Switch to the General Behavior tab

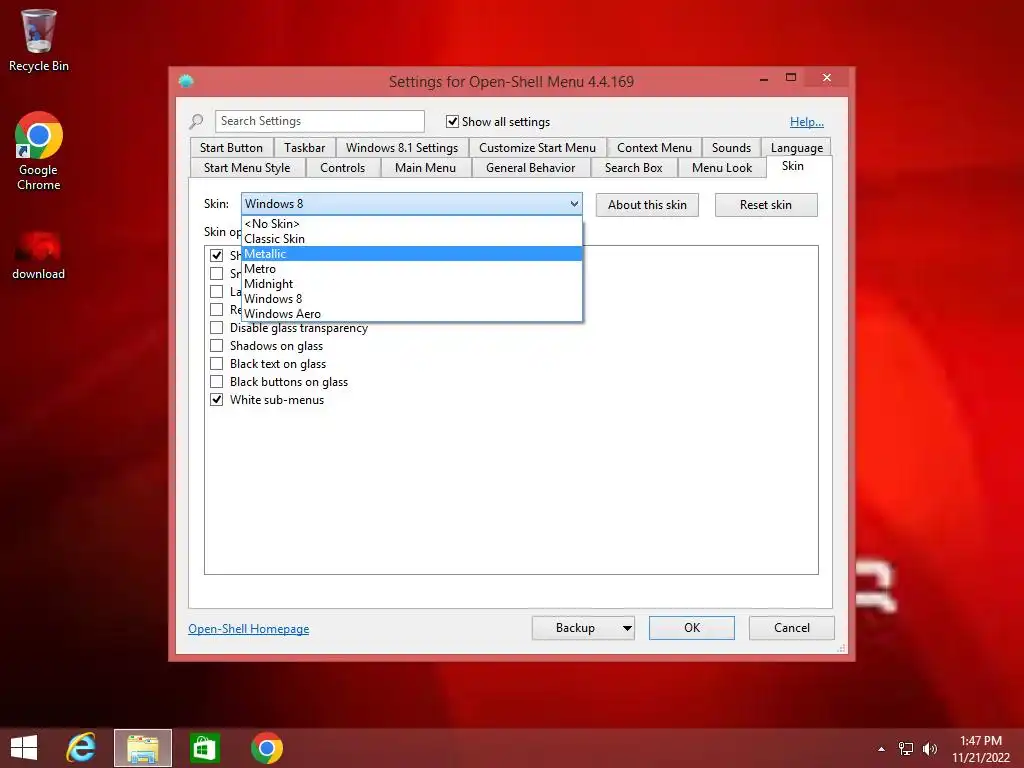tap(530, 168)
